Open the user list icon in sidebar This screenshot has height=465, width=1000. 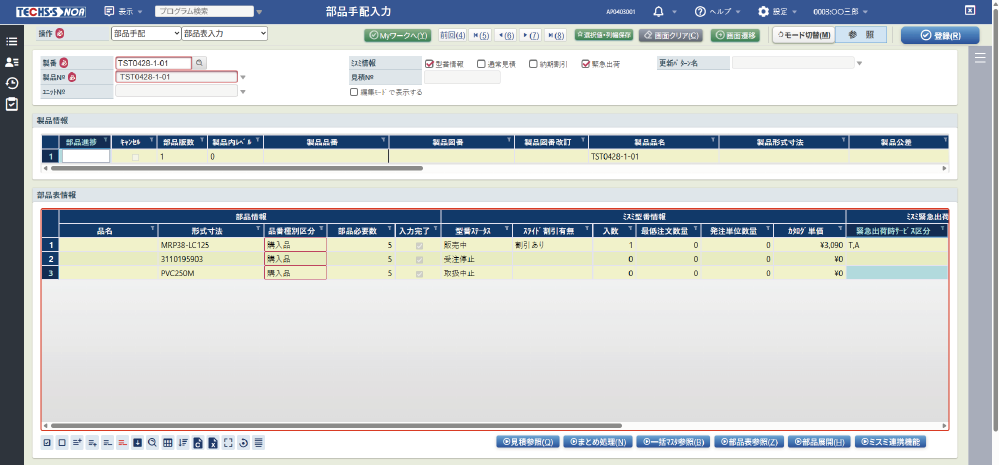[11, 62]
